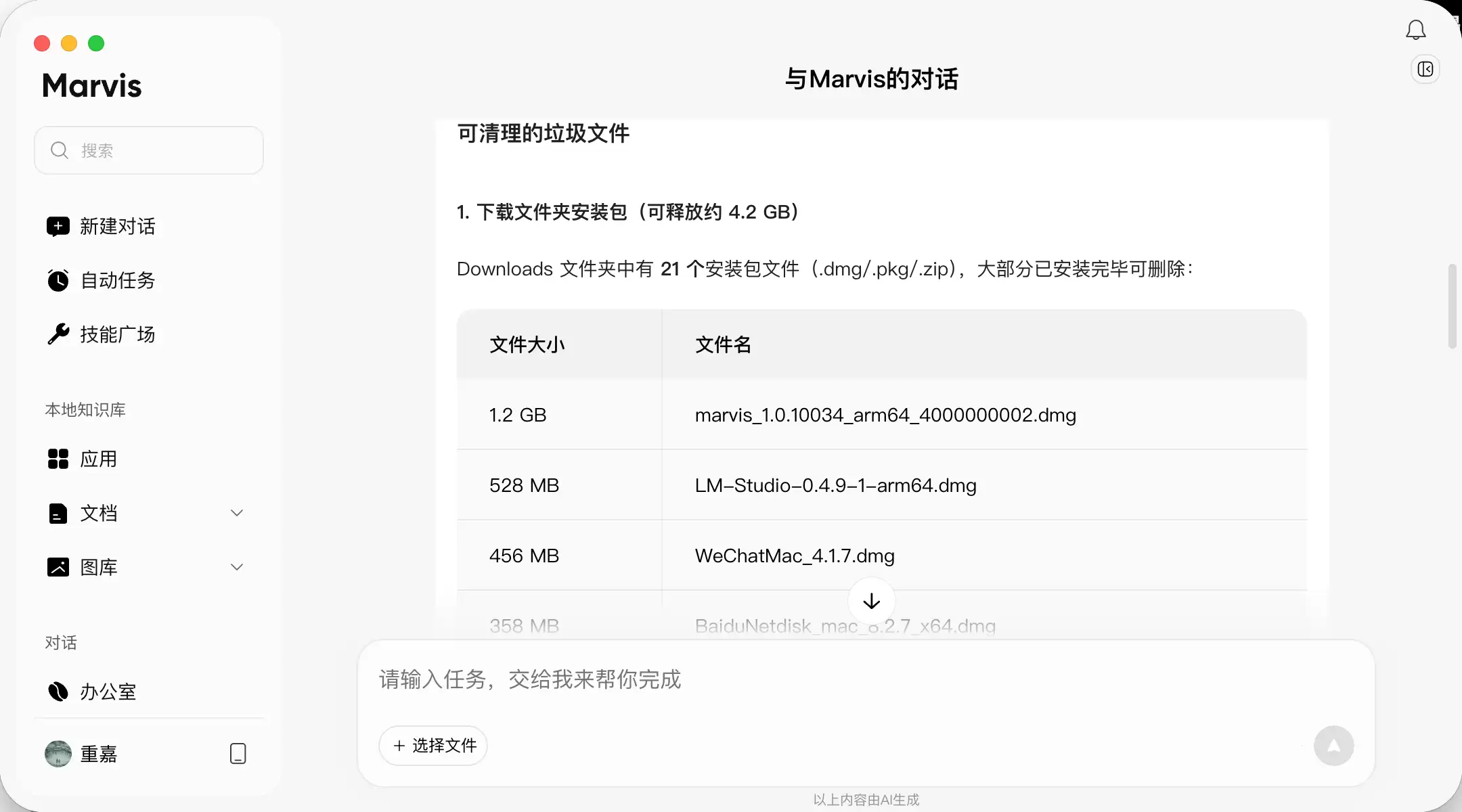Toggle the right side panel icon

(1425, 69)
